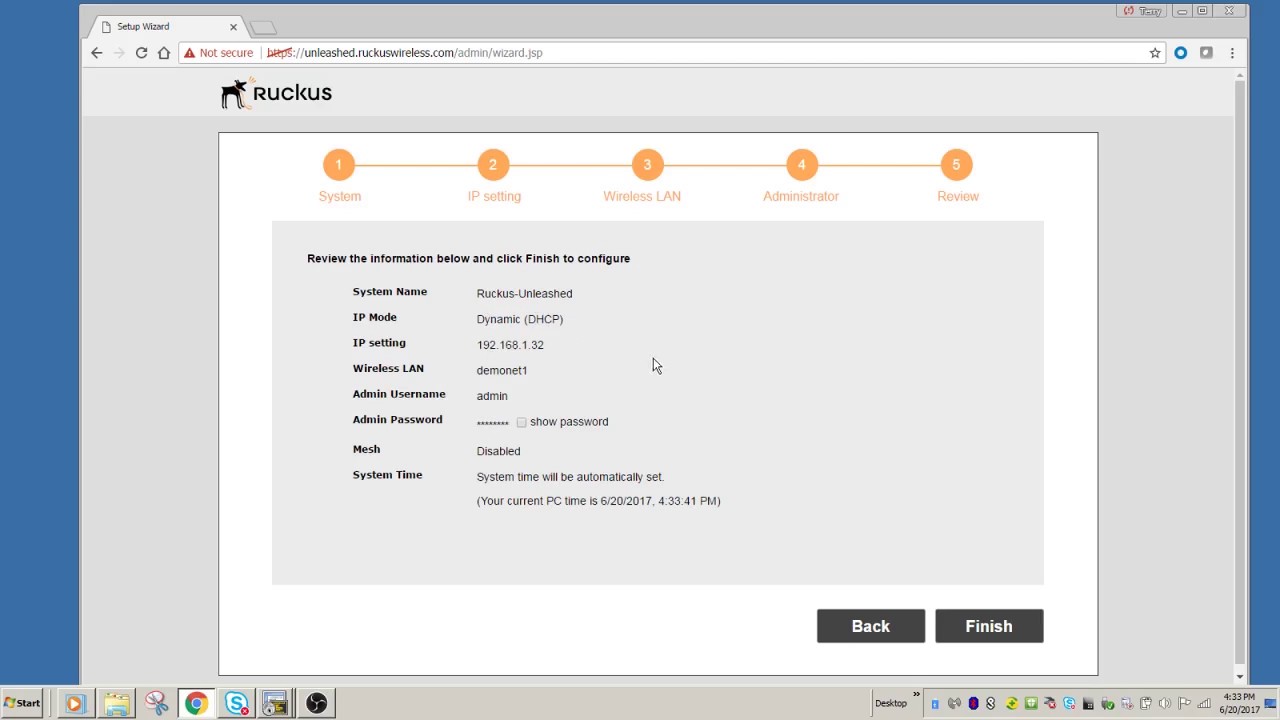Click the gray square extension icon
The height and width of the screenshot is (720, 1280).
click(x=1206, y=53)
